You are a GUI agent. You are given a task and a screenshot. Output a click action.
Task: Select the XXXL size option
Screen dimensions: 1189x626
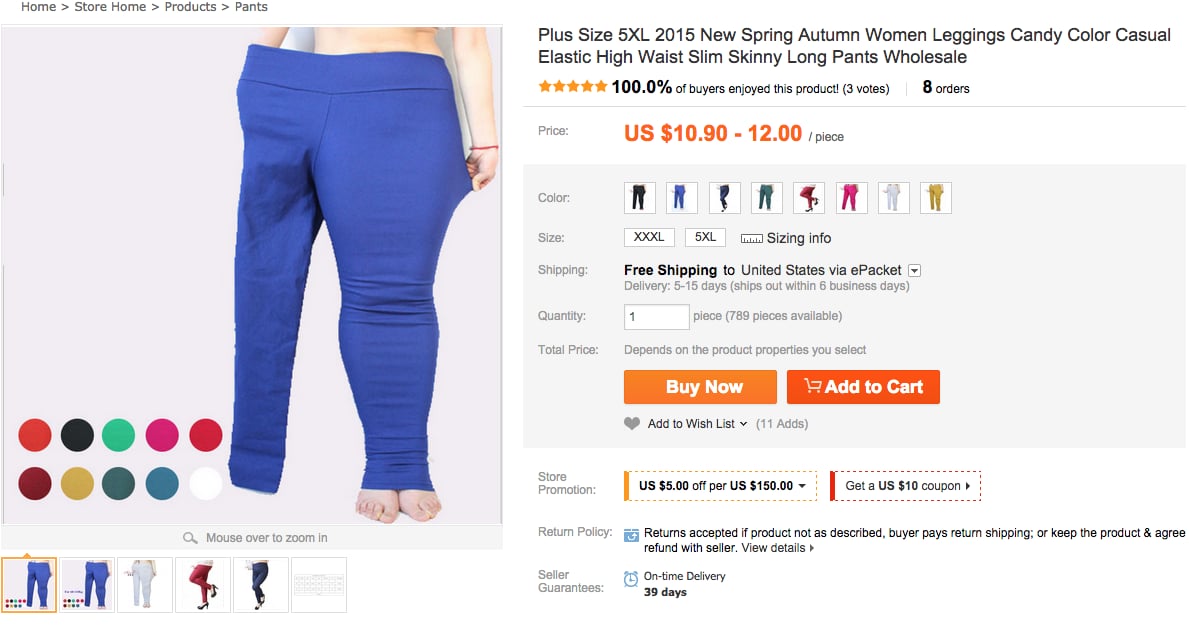[649, 237]
